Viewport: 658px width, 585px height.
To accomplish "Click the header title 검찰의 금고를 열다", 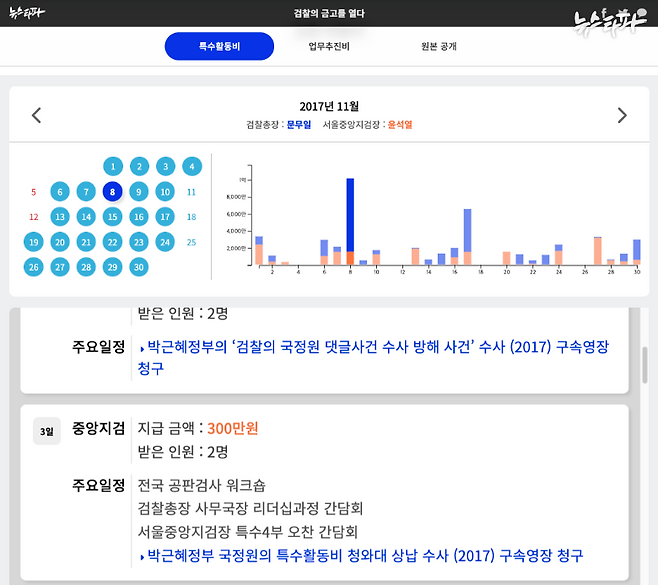I will [x=329, y=13].
